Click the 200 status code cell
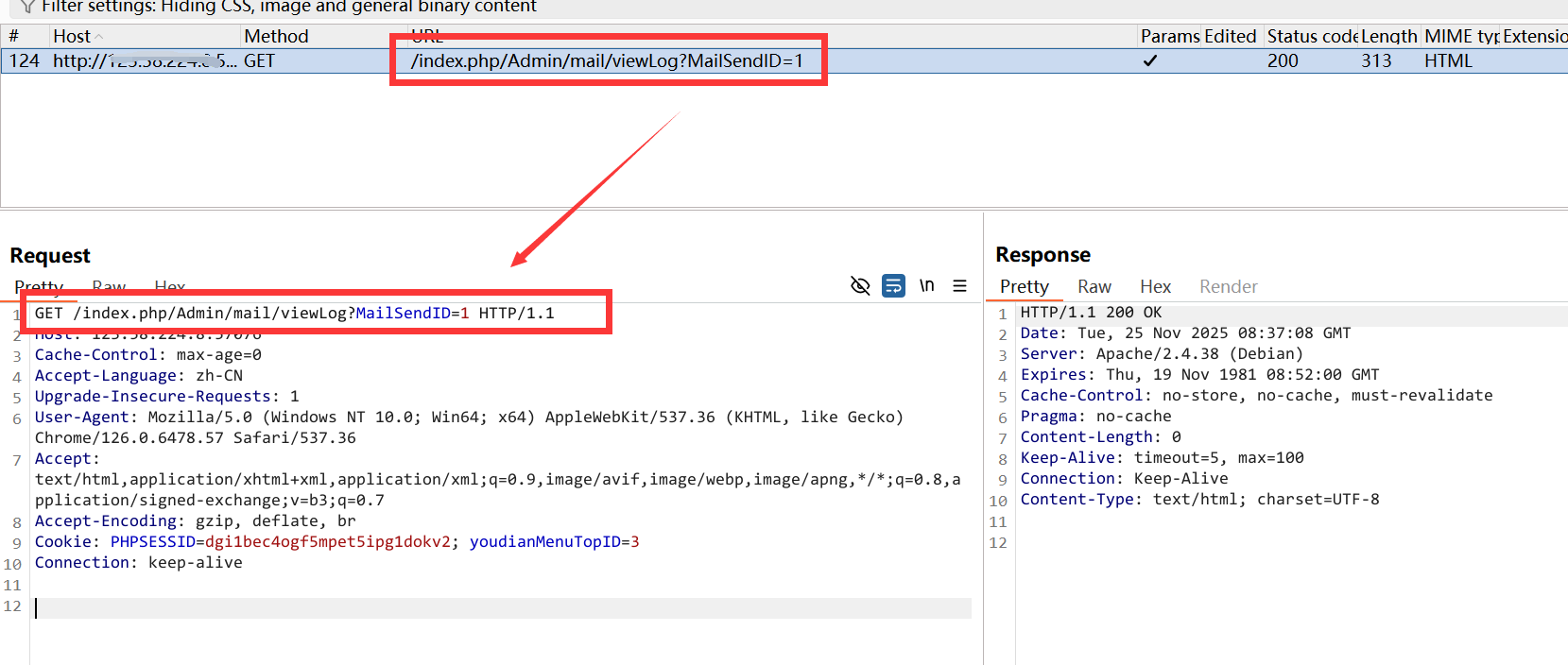This screenshot has height=665, width=1568. [x=1283, y=60]
